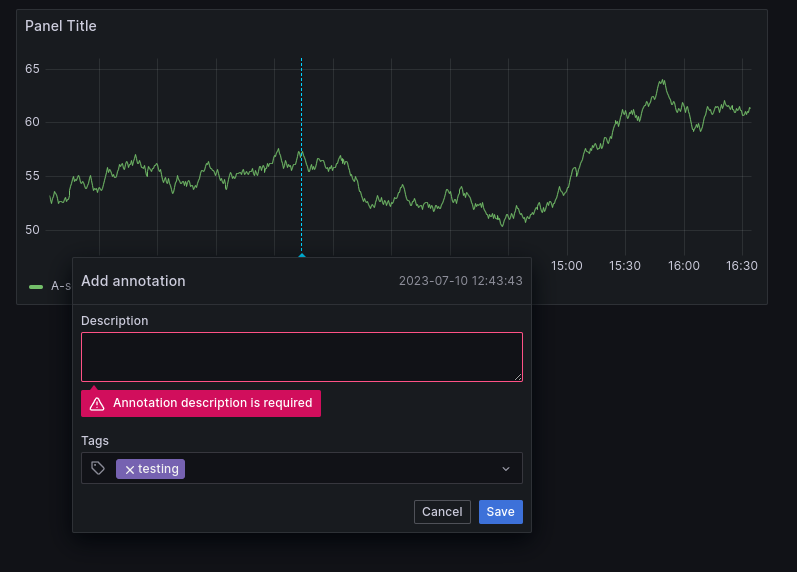Remove the testing tag via its X icon

[130, 469]
